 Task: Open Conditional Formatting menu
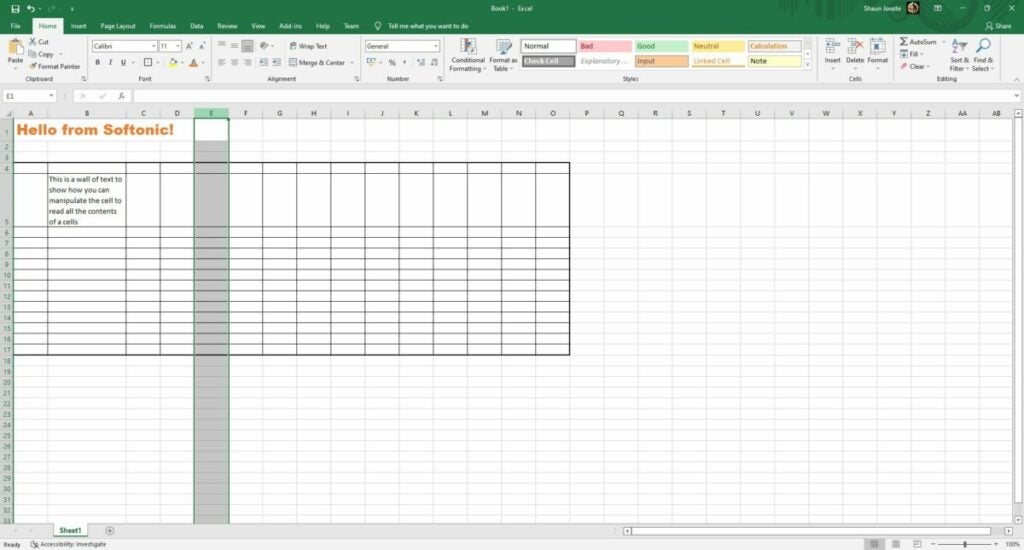click(468, 55)
